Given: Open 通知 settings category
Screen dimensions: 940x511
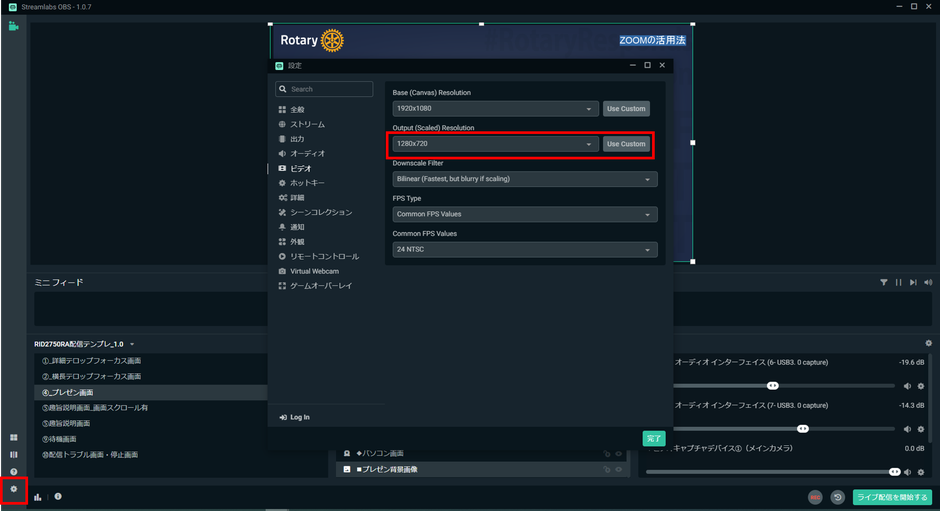Looking at the screenshot, I should [297, 227].
